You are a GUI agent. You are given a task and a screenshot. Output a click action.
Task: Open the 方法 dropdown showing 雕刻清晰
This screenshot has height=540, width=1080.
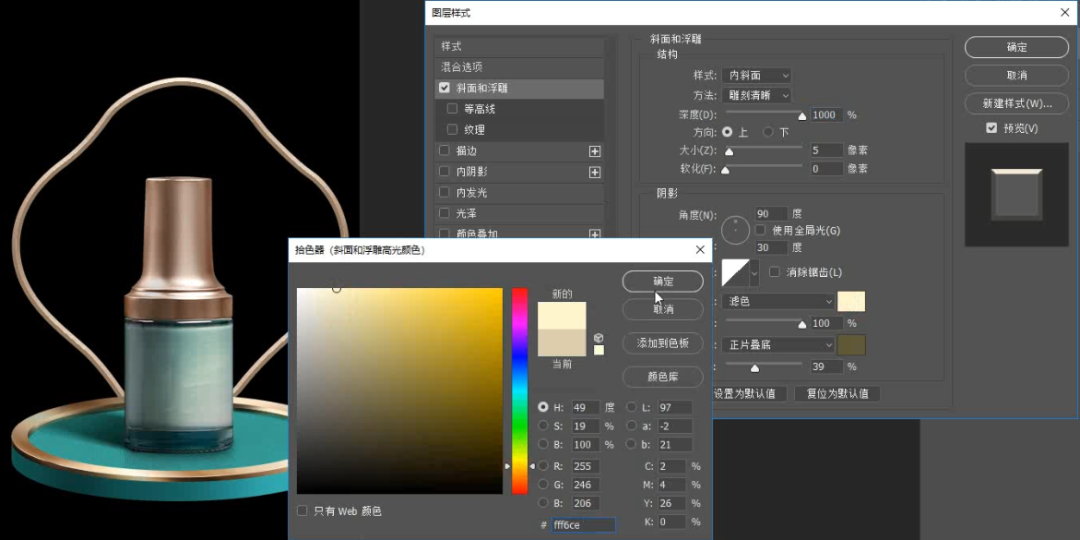(x=756, y=95)
